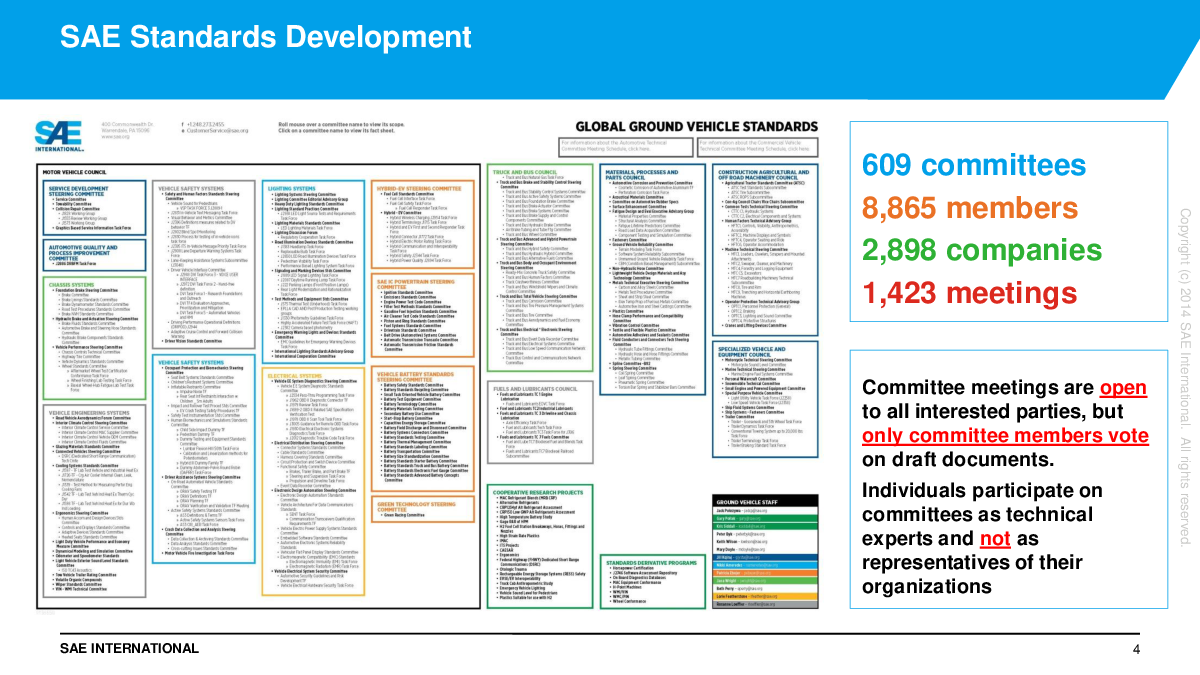1200x675 pixels.
Task: Click the slide number 4
Action: pyautogui.click(x=1136, y=650)
